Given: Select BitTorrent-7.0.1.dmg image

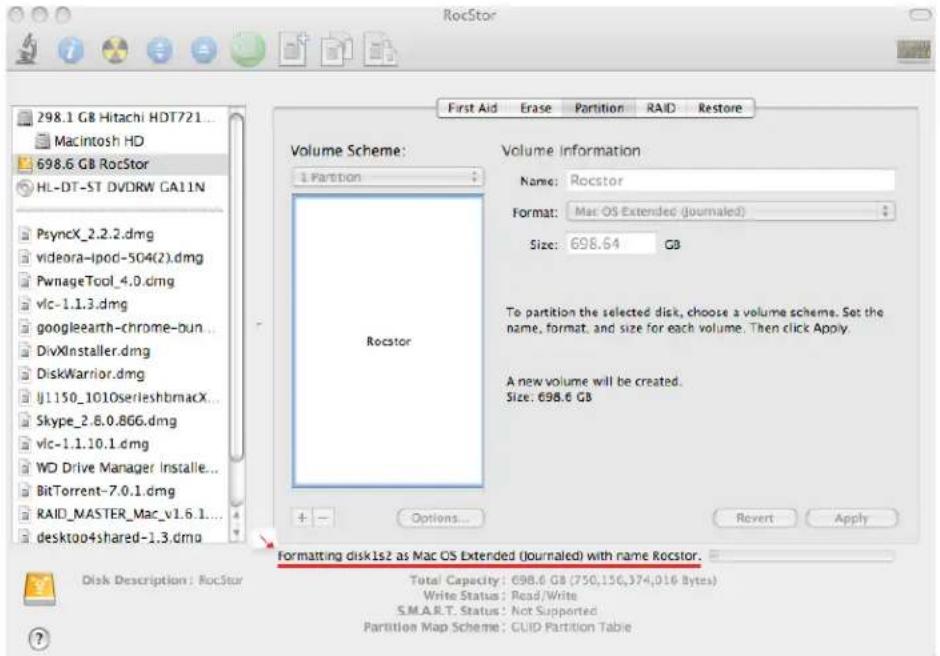Looking at the screenshot, I should (121, 491).
